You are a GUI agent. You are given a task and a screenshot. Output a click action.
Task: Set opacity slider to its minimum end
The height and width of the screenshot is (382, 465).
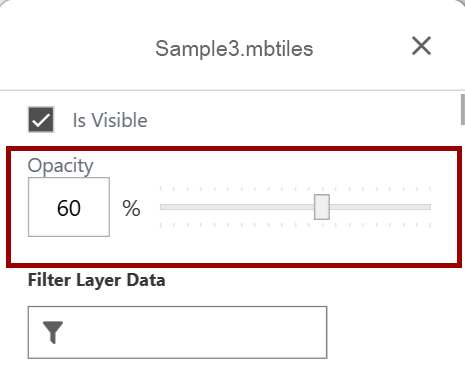161,207
